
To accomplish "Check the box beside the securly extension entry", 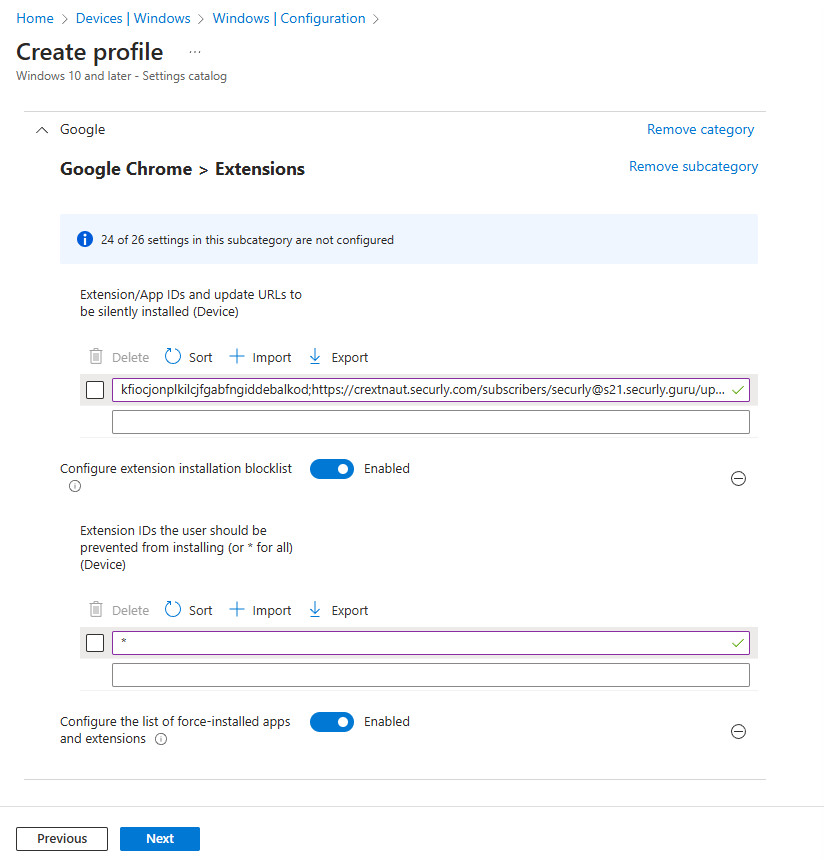I will (95, 390).
